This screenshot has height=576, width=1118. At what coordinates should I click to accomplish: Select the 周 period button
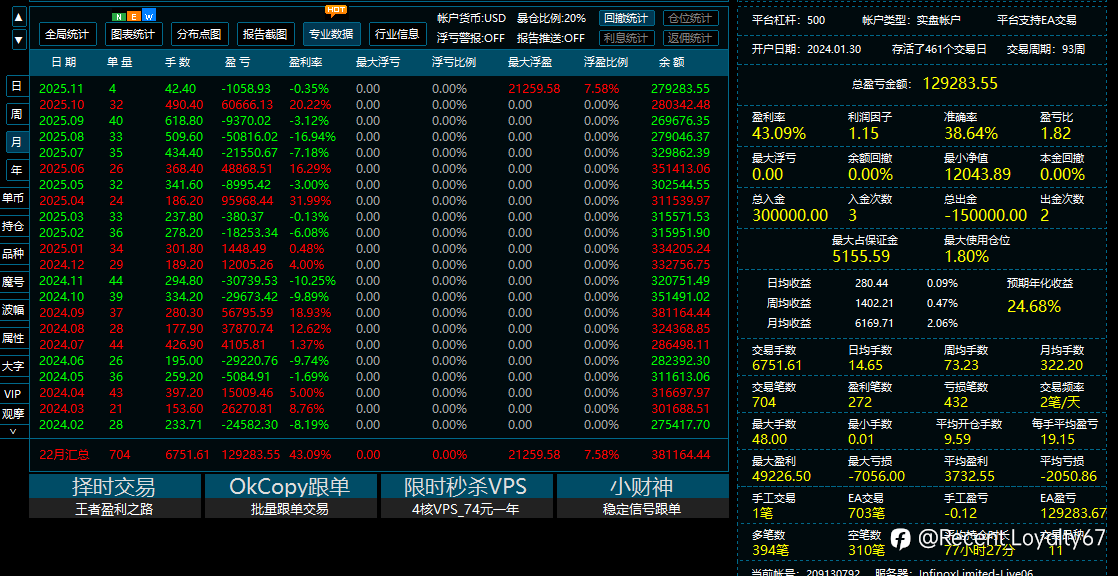(x=17, y=114)
